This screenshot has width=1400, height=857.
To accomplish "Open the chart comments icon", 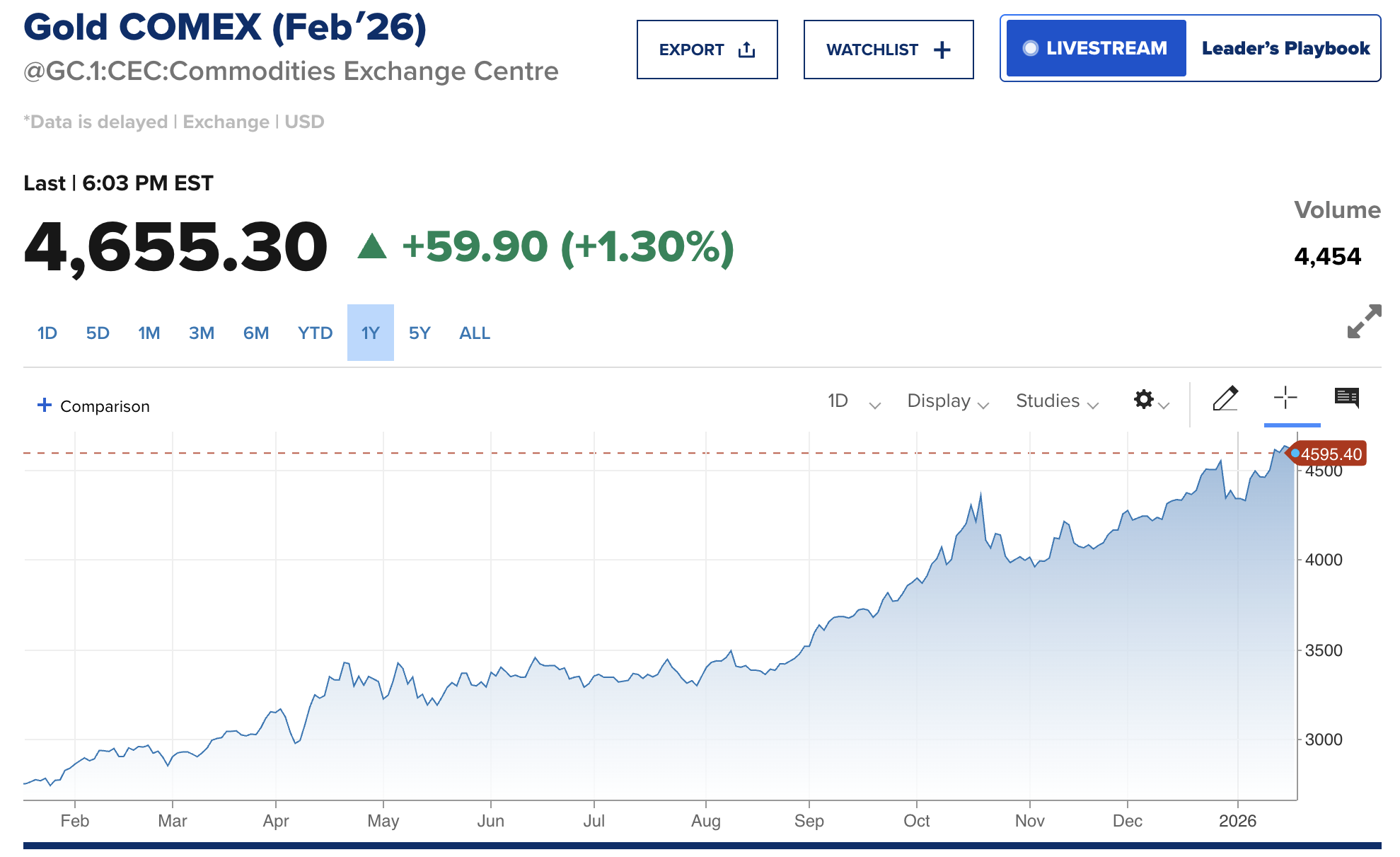I will click(x=1346, y=398).
